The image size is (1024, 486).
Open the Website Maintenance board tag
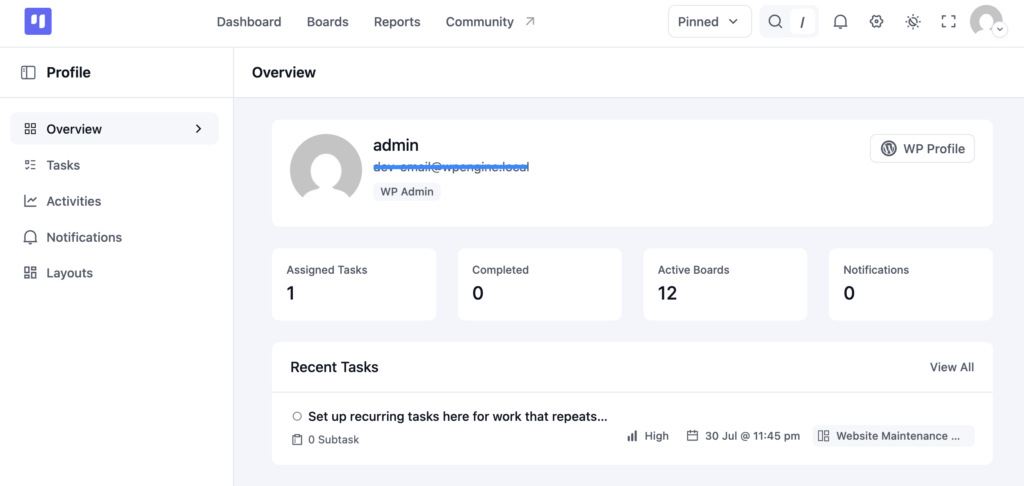click(893, 436)
